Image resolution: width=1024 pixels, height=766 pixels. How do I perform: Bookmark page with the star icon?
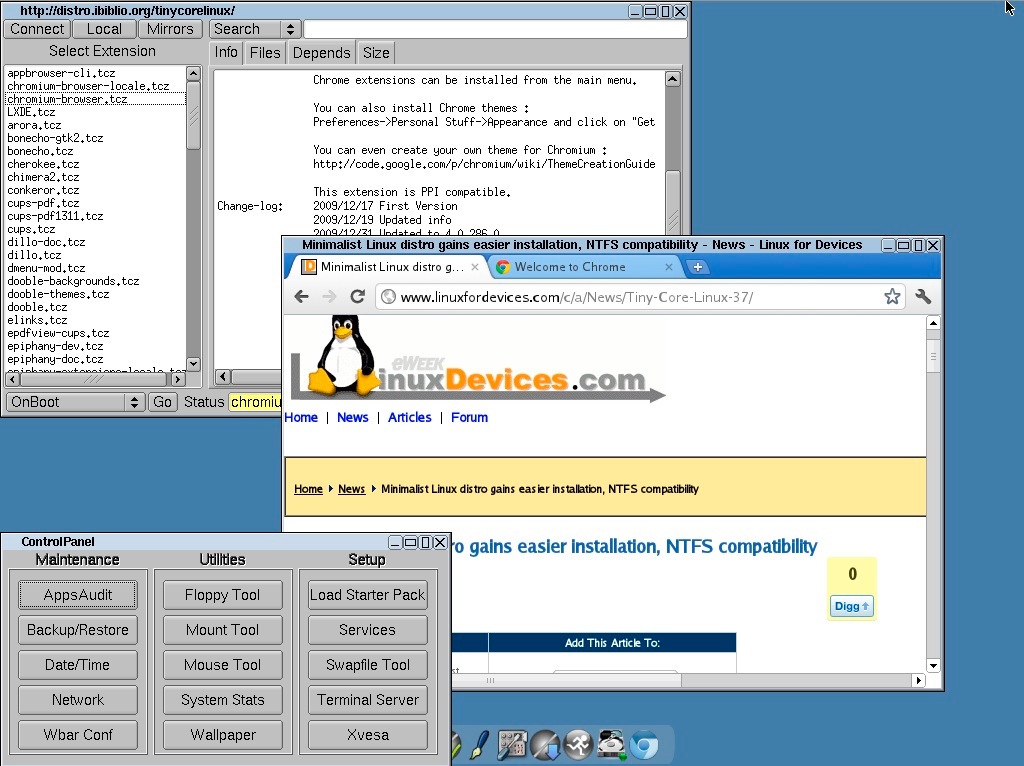point(892,297)
